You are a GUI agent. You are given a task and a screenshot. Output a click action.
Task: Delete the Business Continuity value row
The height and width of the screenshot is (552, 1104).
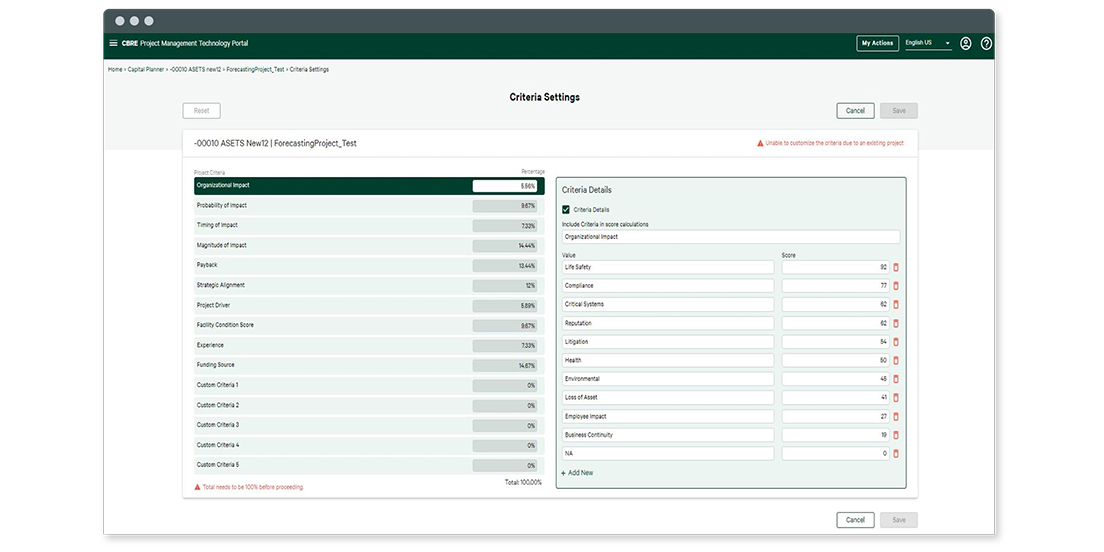pos(896,435)
